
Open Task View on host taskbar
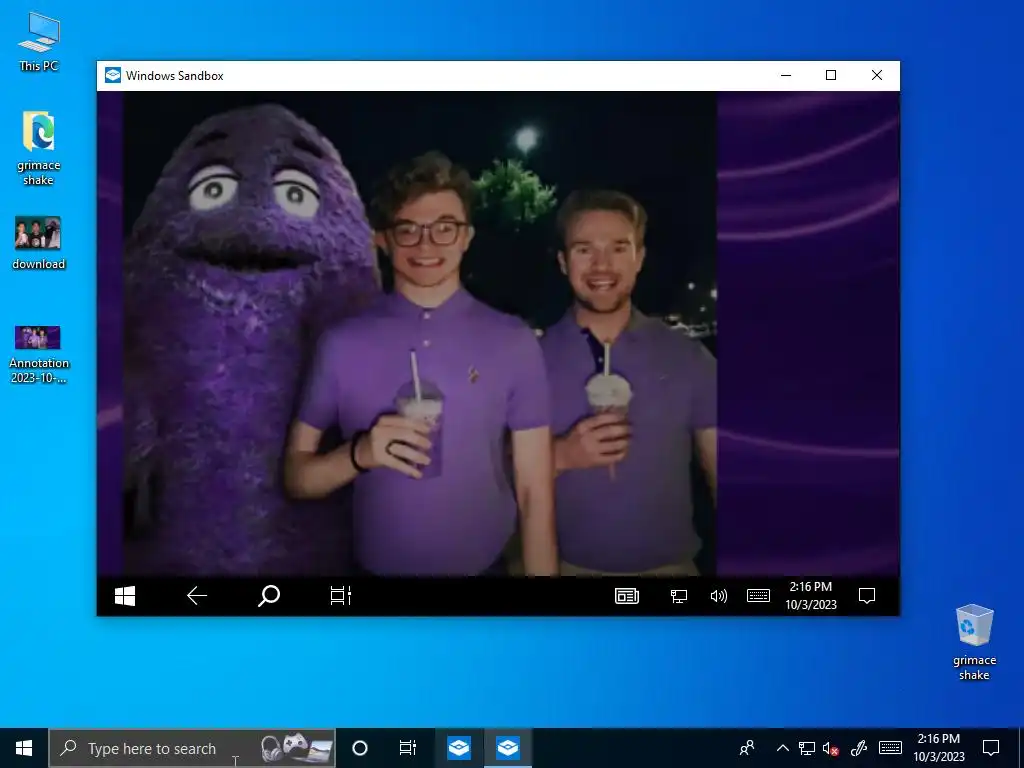(408, 748)
